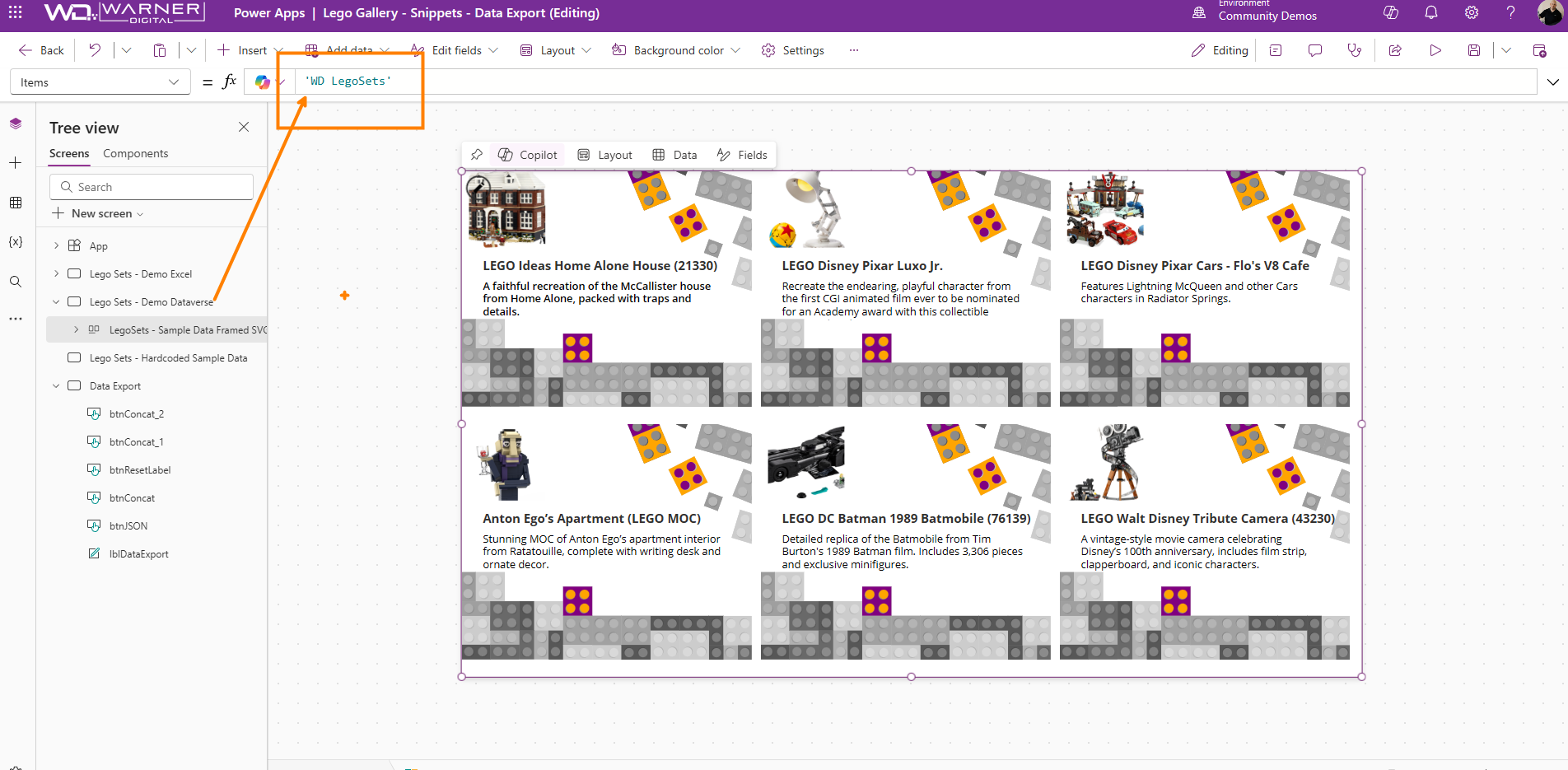
Task: Collapse the Data Export screen node
Action: click(x=56, y=386)
